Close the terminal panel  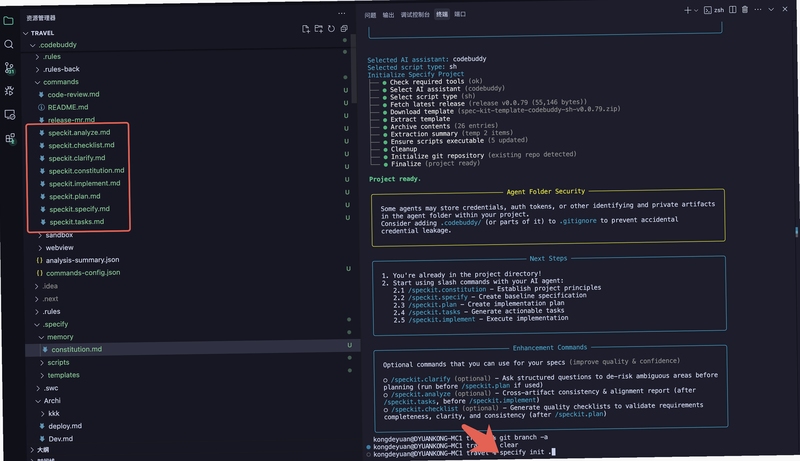click(785, 9)
